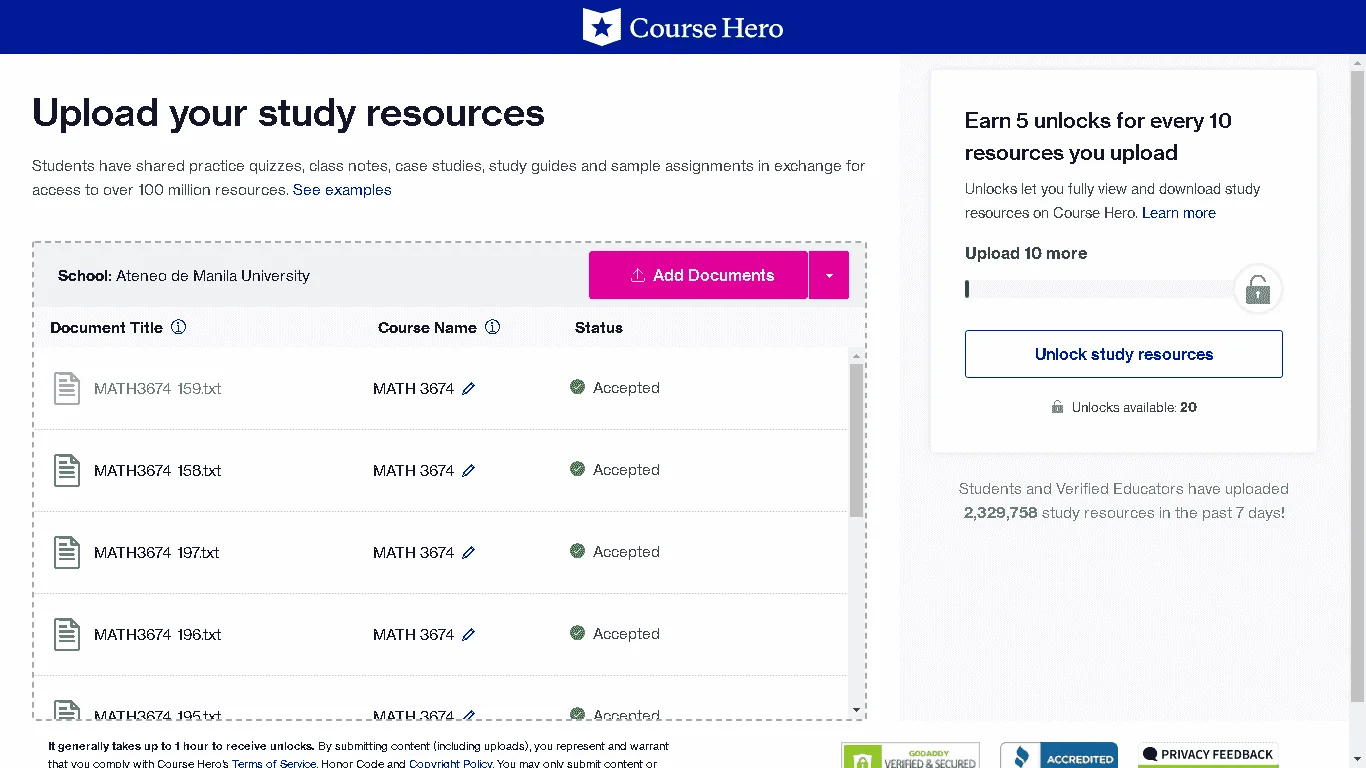1366x768 pixels.
Task: Click the file icon for MATH3674 159.txt
Action: (x=67, y=388)
